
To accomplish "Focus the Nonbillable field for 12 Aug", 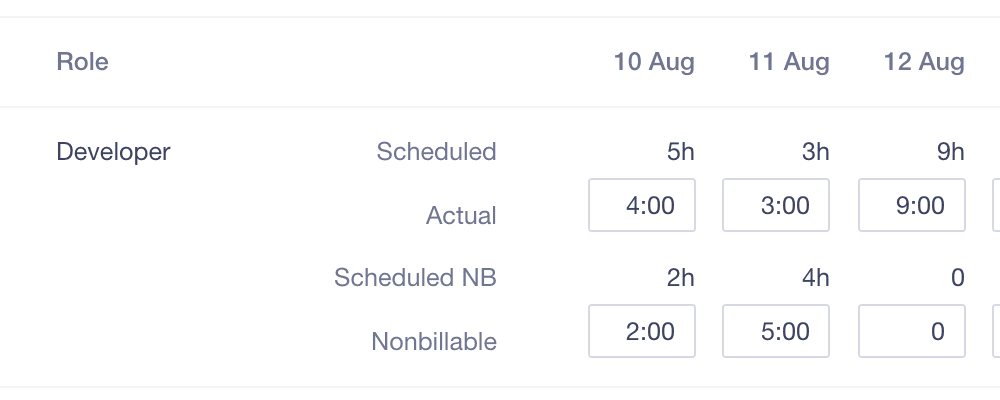I will pos(912,331).
